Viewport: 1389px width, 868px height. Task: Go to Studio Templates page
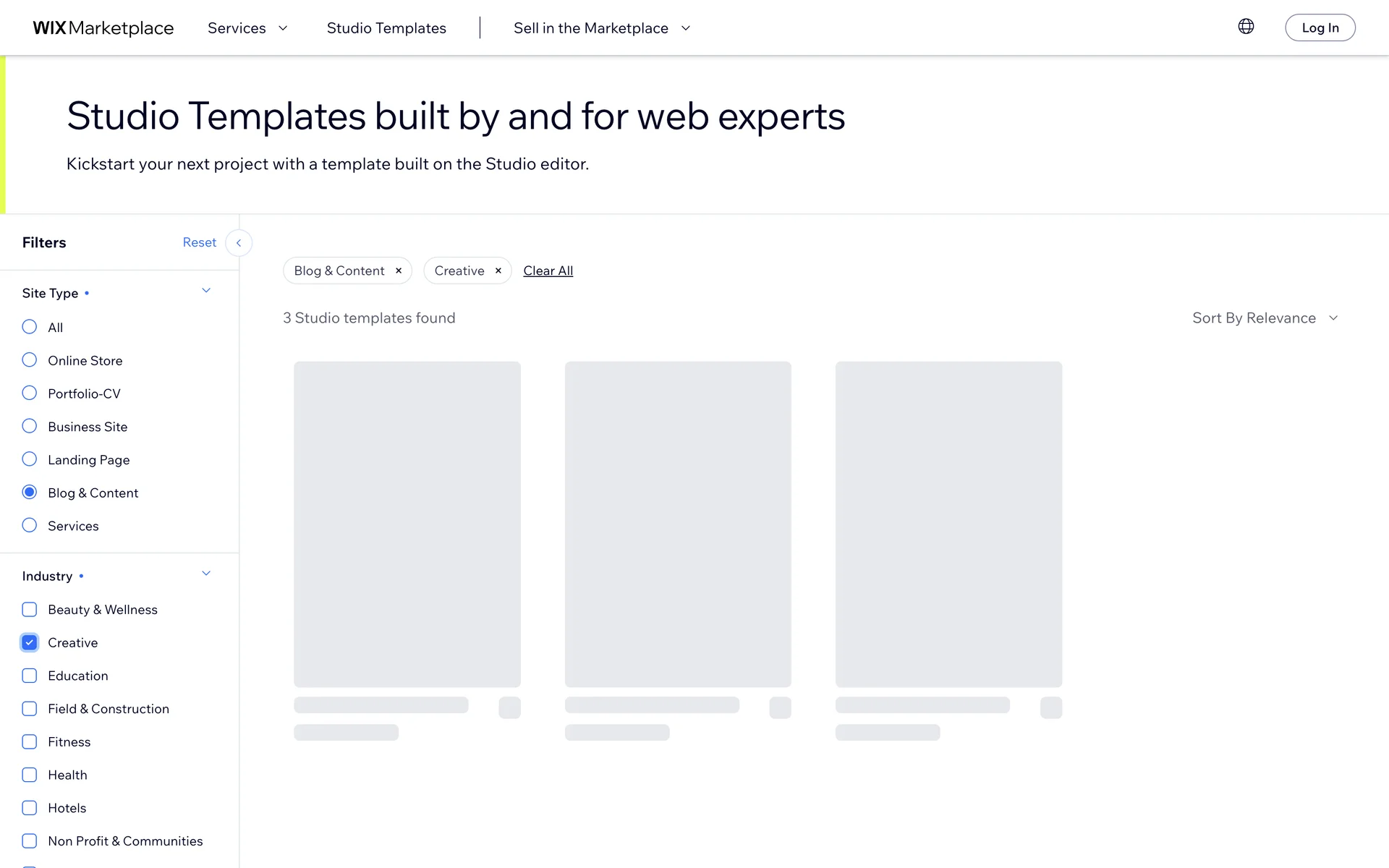point(386,28)
